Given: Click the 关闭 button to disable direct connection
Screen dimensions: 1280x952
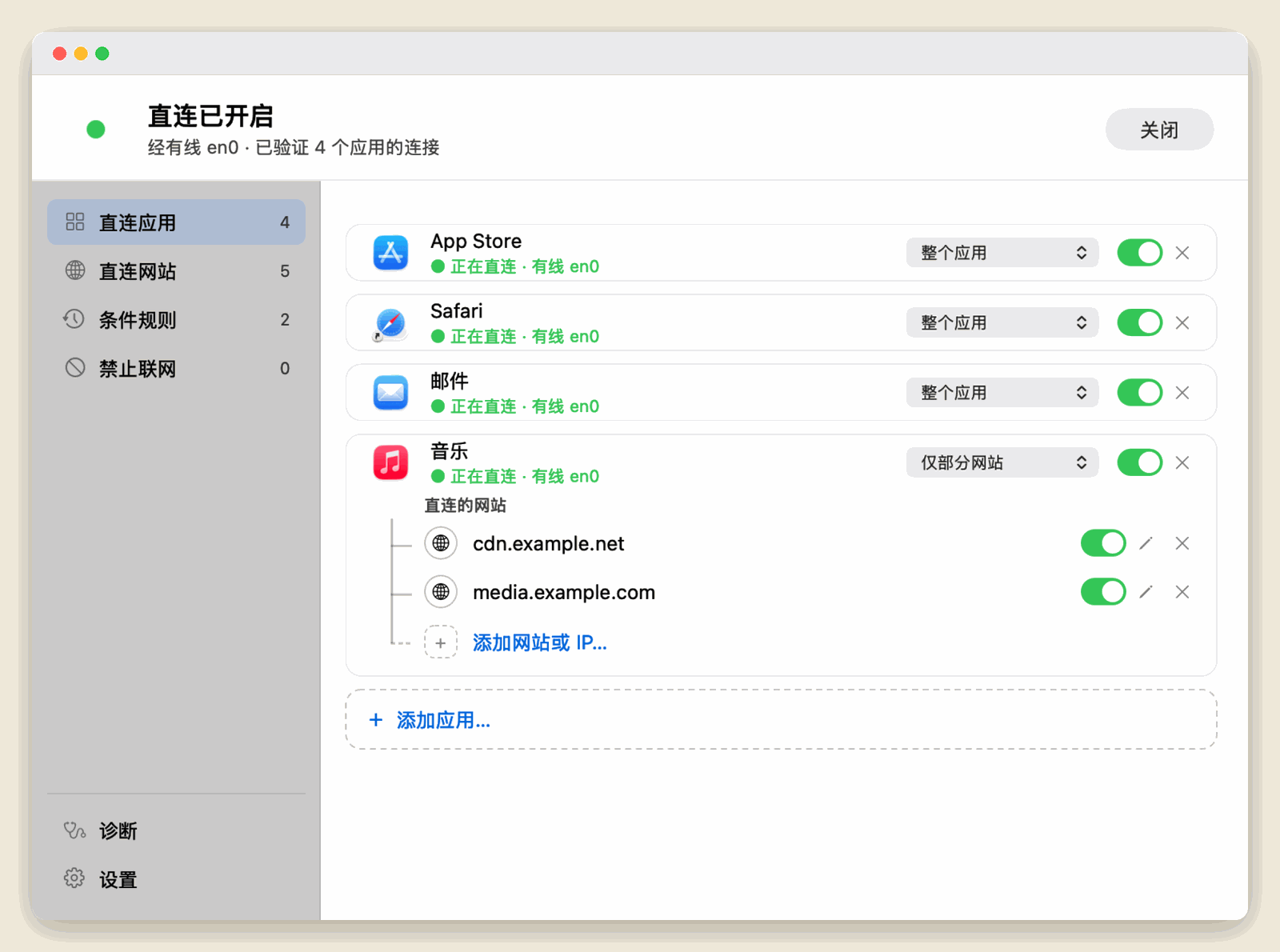Looking at the screenshot, I should tap(1159, 130).
